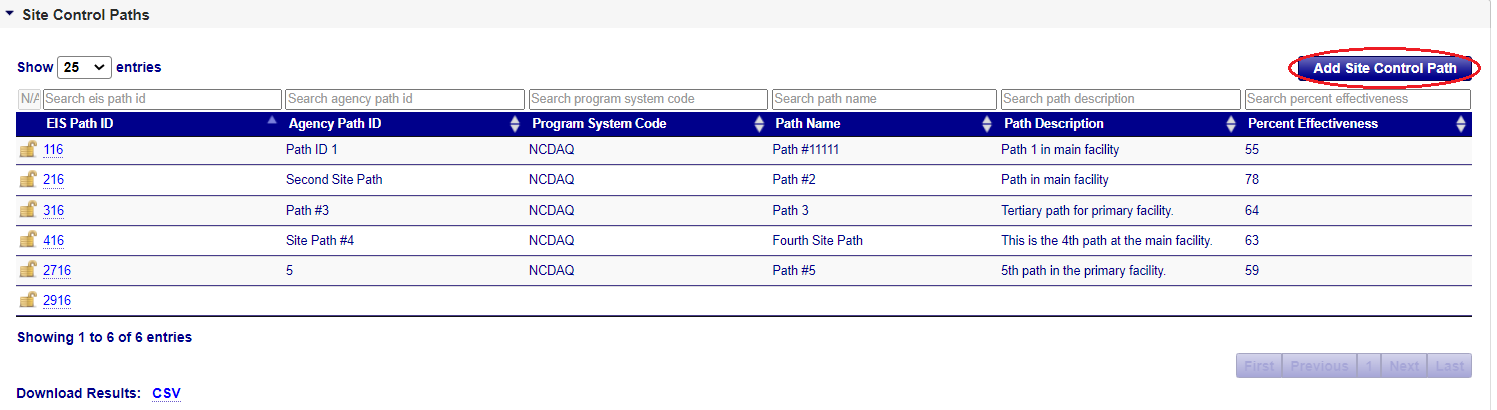Click the lock icon beside path 116
Image resolution: width=1497 pixels, height=410 pixels.
[28, 150]
